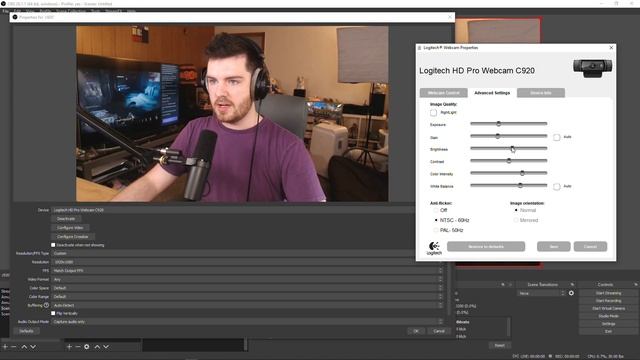Screen dimensions: 640x360
Task: Move scene down arrow icon
Action: click(33, 347)
